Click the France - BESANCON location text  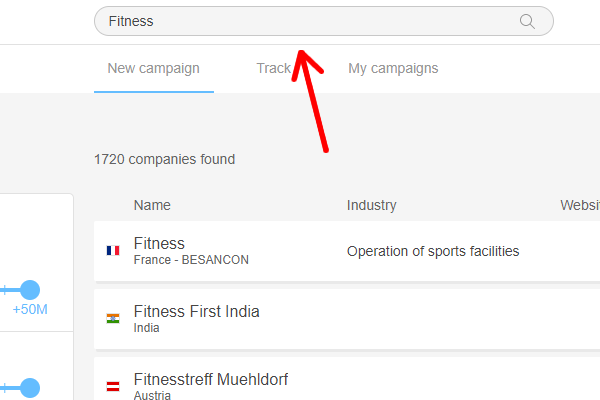(191, 260)
